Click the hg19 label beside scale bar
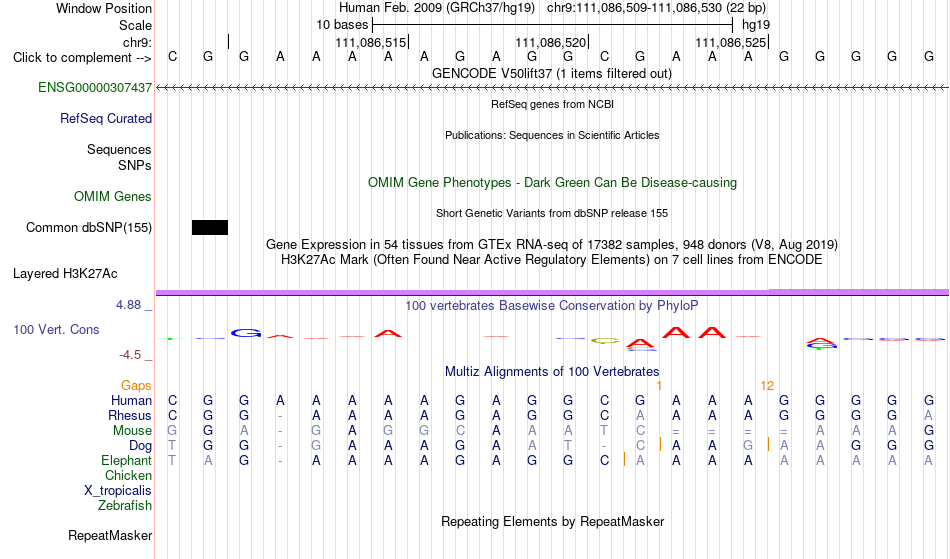This screenshot has width=950, height=559. pyautogui.click(x=756, y=25)
